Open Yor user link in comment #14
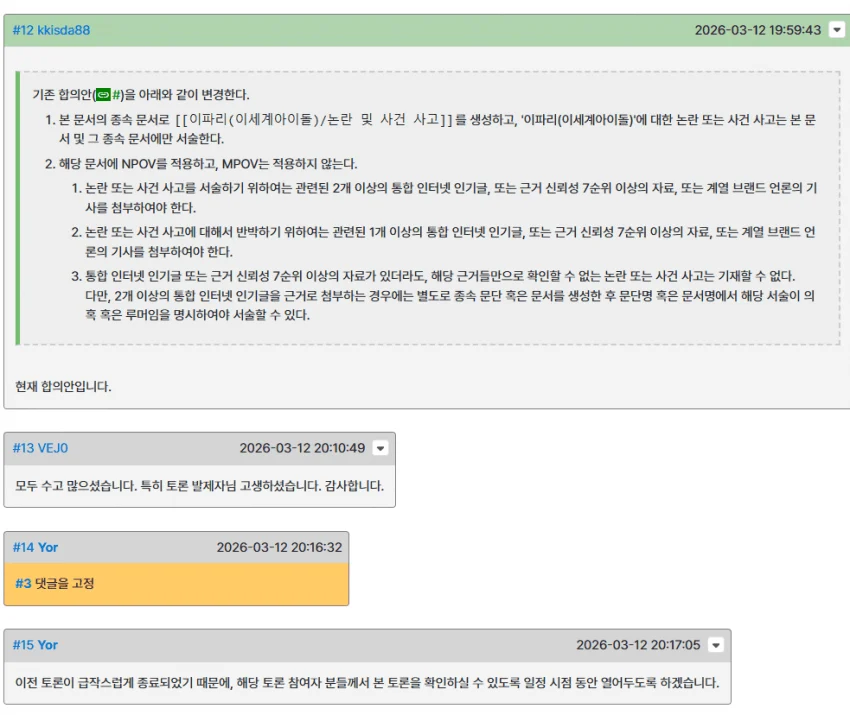This screenshot has width=850, height=715. [48, 547]
